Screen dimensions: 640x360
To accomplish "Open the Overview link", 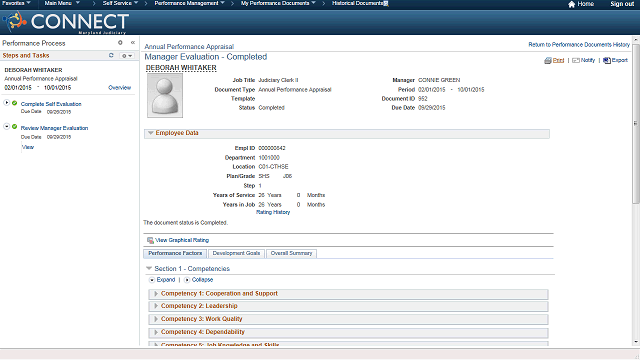I will (x=120, y=88).
